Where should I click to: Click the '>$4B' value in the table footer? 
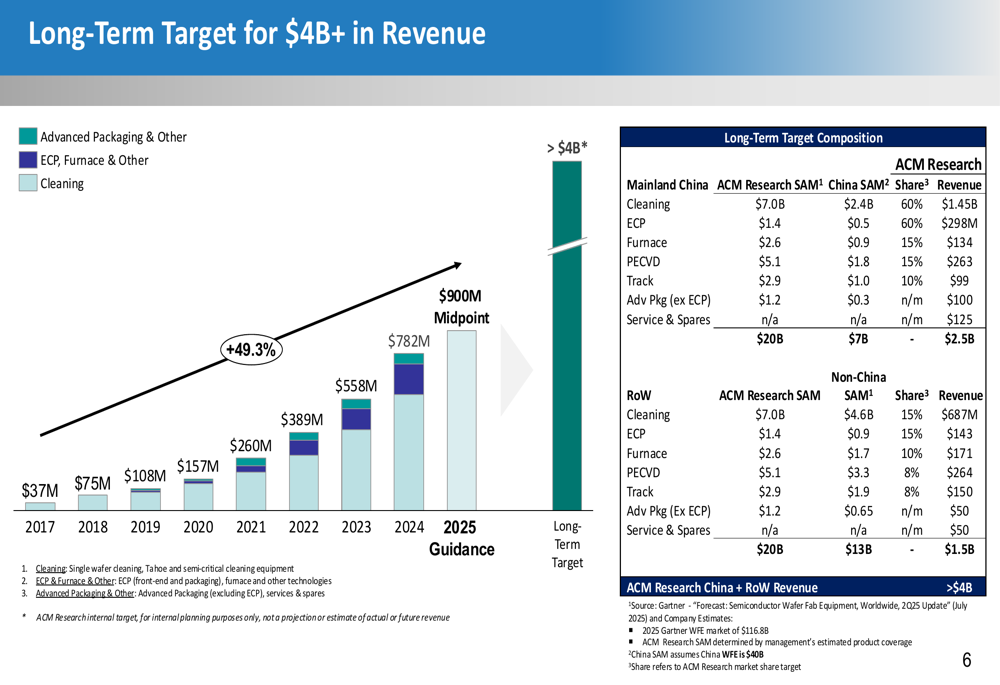click(x=959, y=587)
